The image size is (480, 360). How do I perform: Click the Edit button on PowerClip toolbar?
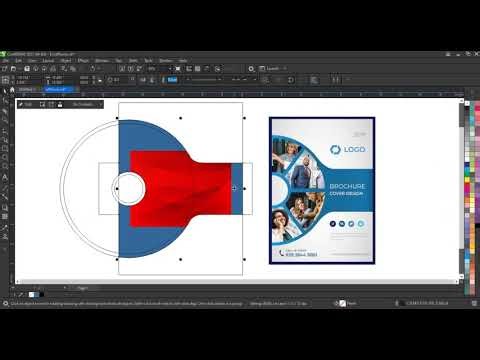coord(26,105)
